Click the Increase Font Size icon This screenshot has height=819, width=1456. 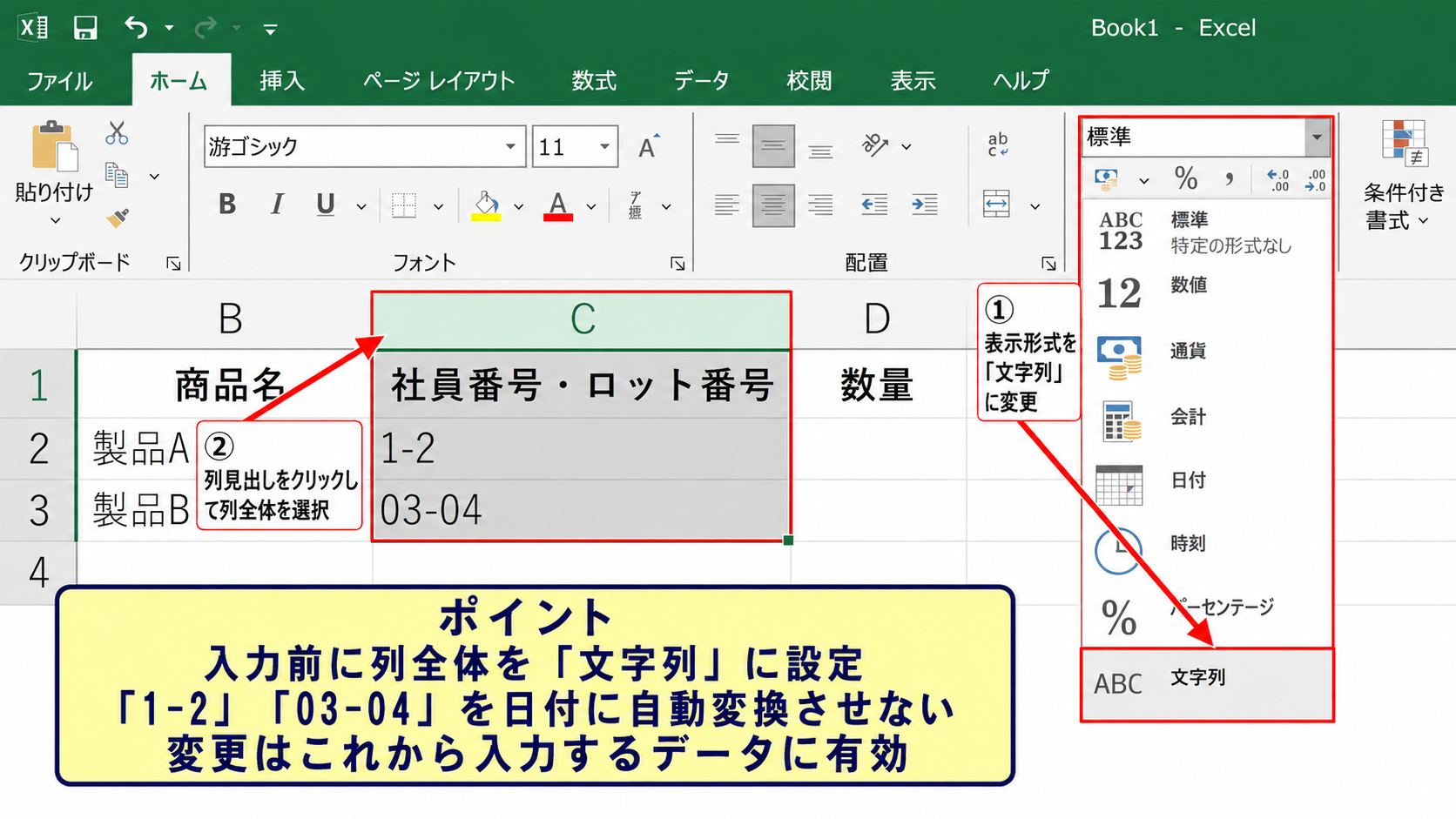(x=648, y=146)
